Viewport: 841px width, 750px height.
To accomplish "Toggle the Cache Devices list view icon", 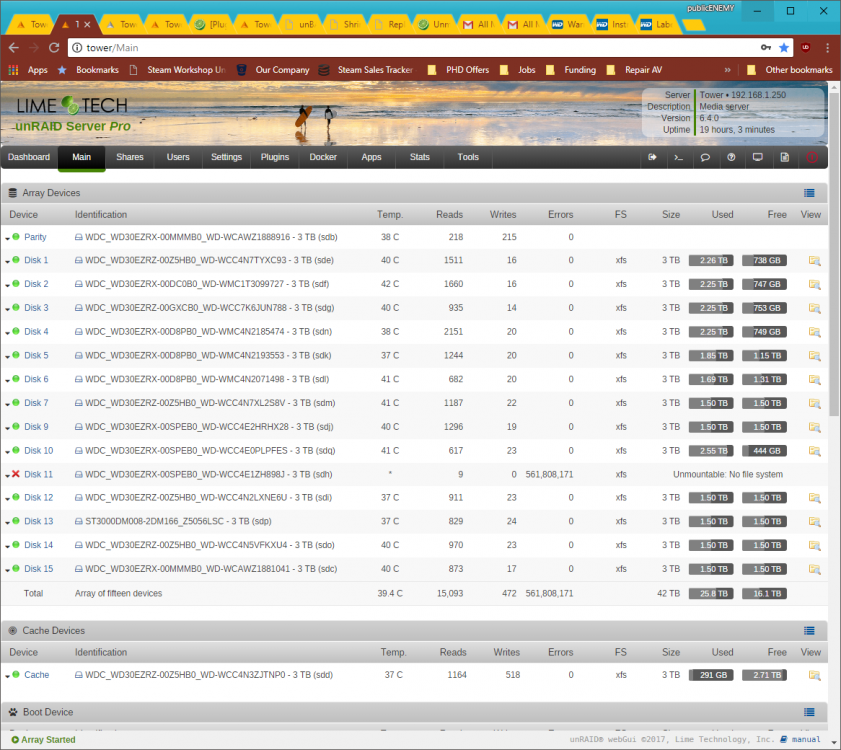I will [809, 631].
